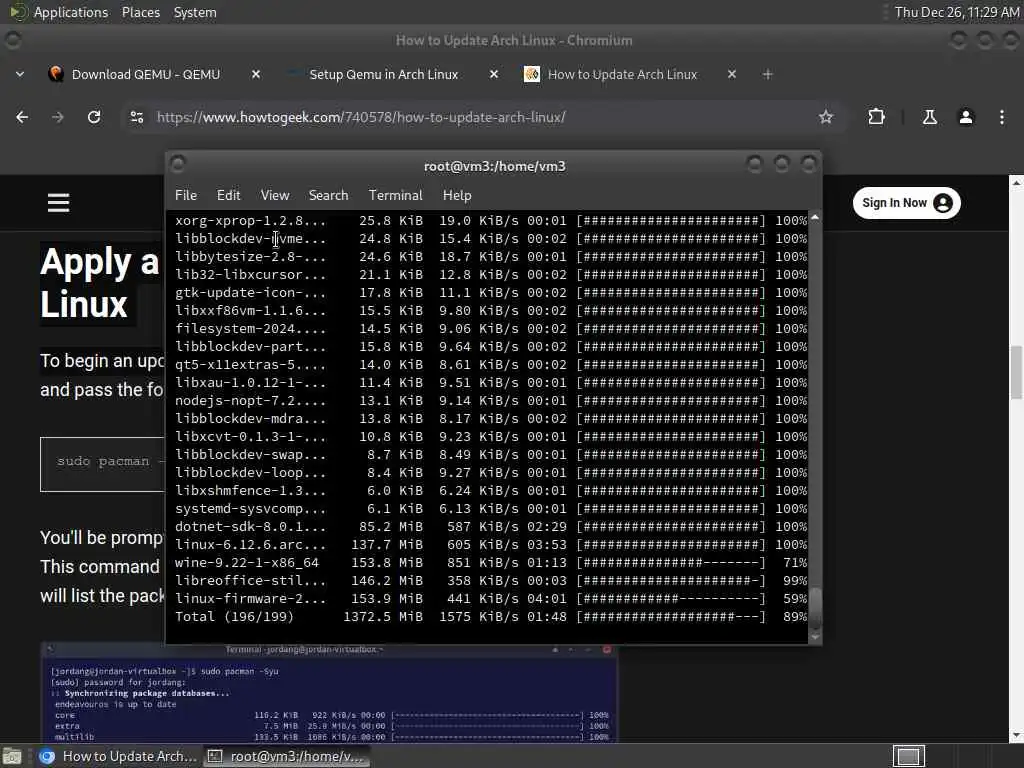The width and height of the screenshot is (1024, 768).
Task: Close the Download QEMU tab
Action: [x=256, y=74]
